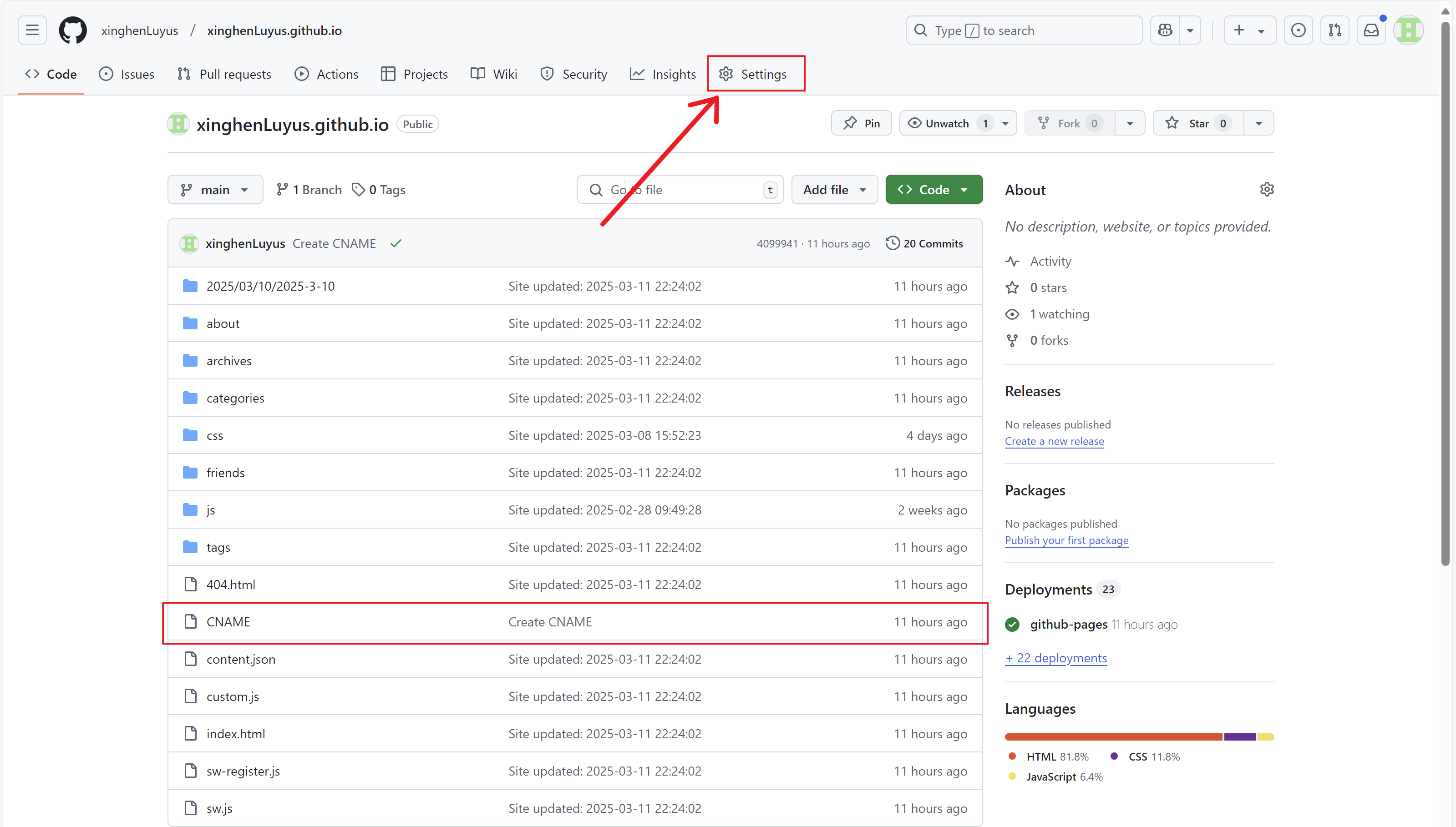The width and height of the screenshot is (1456, 827).
Task: Open the Copilot chat icon
Action: [x=1165, y=30]
